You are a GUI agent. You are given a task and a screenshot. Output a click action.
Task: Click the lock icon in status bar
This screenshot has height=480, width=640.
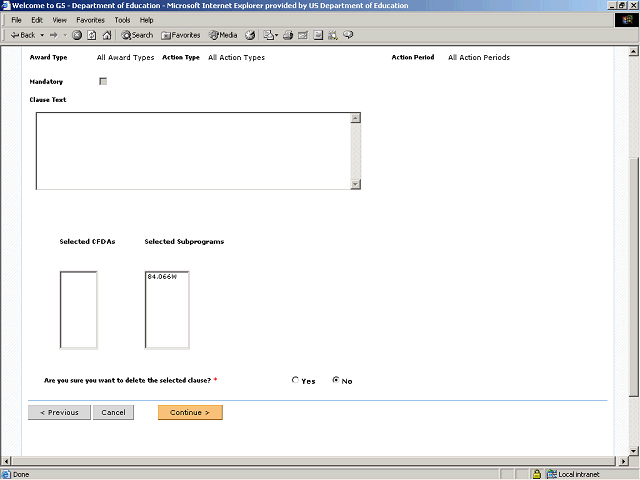pos(537,474)
